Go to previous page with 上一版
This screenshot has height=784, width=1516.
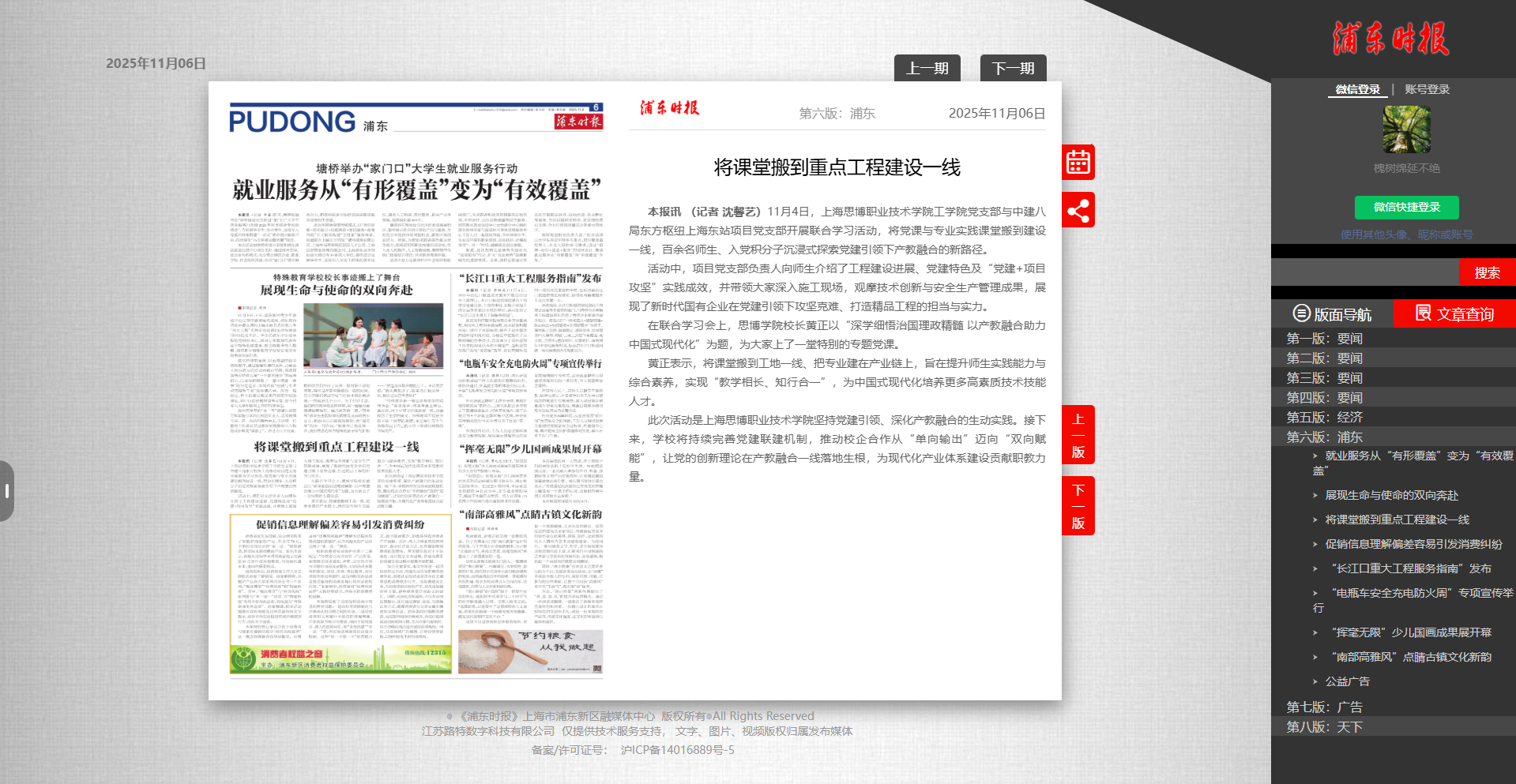click(x=1078, y=435)
